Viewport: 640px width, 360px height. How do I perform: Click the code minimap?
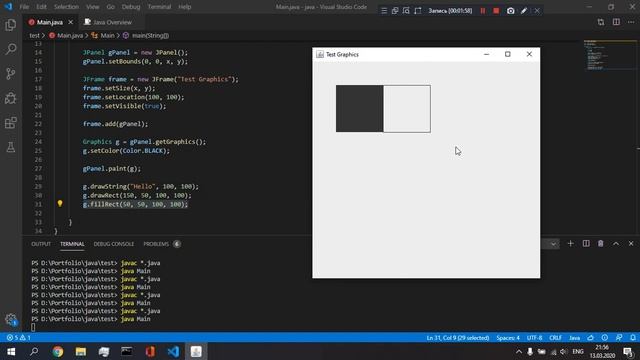point(610,56)
